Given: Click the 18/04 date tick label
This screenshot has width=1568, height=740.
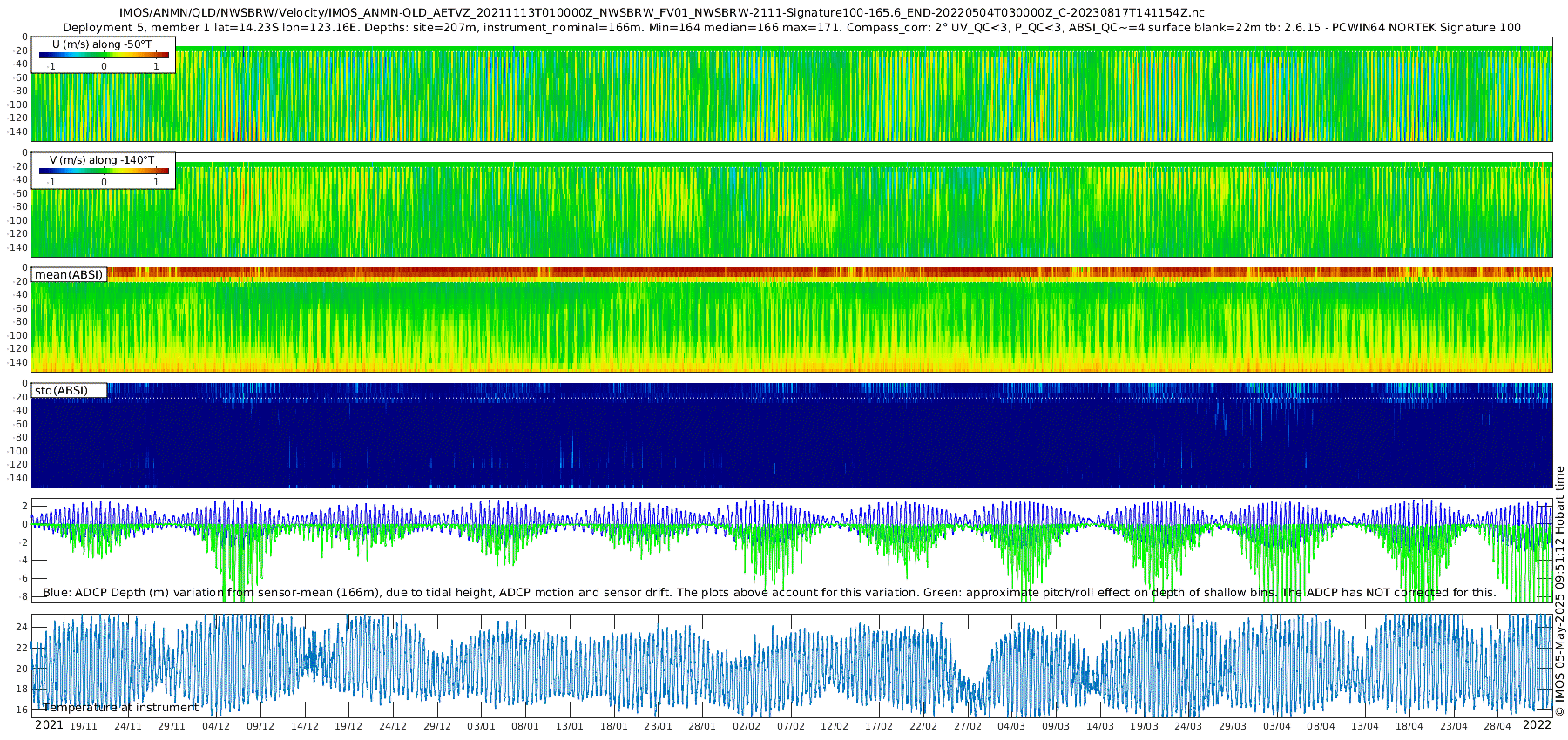Looking at the screenshot, I should point(1409,726).
